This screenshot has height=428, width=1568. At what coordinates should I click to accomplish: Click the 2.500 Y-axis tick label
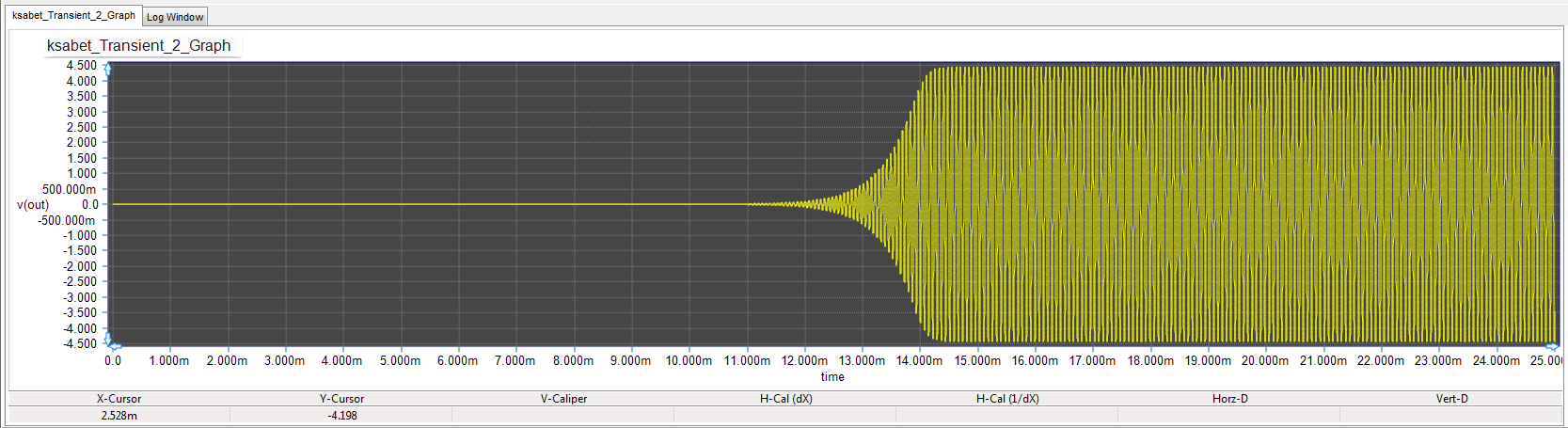pos(81,127)
